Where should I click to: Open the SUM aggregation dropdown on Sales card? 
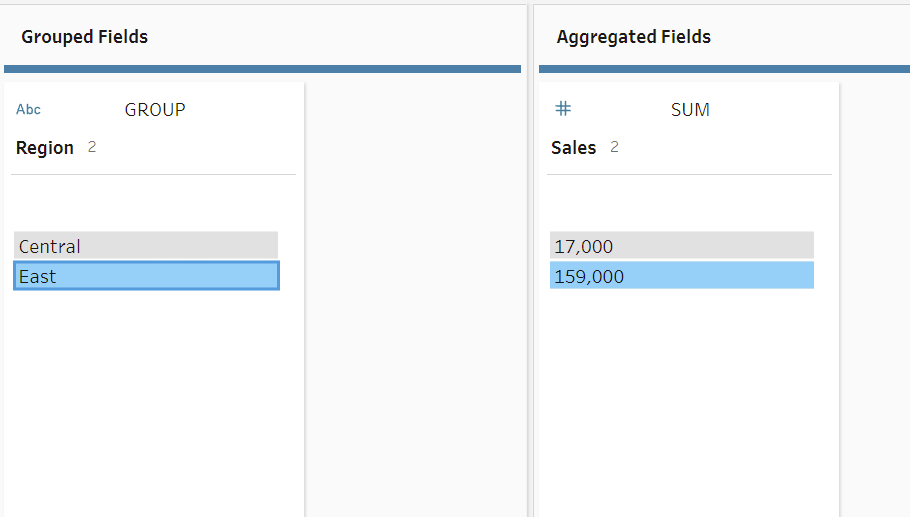(x=690, y=110)
